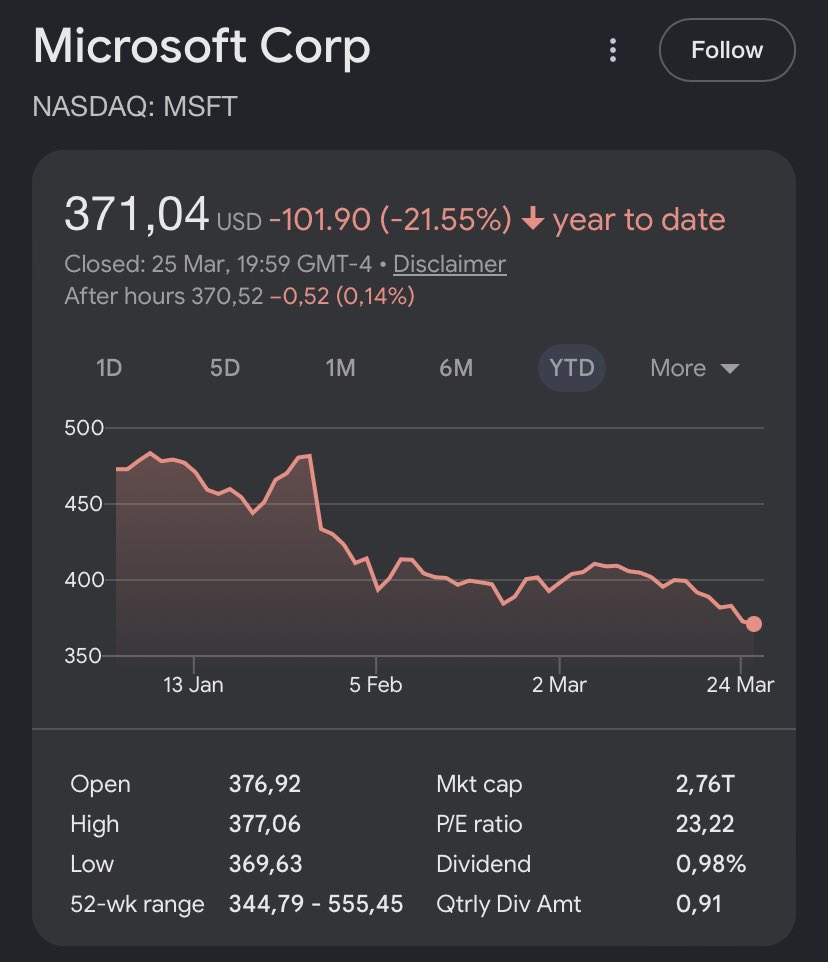Viewport: 828px width, 962px height.
Task: Click the Dividend label
Action: 483,864
